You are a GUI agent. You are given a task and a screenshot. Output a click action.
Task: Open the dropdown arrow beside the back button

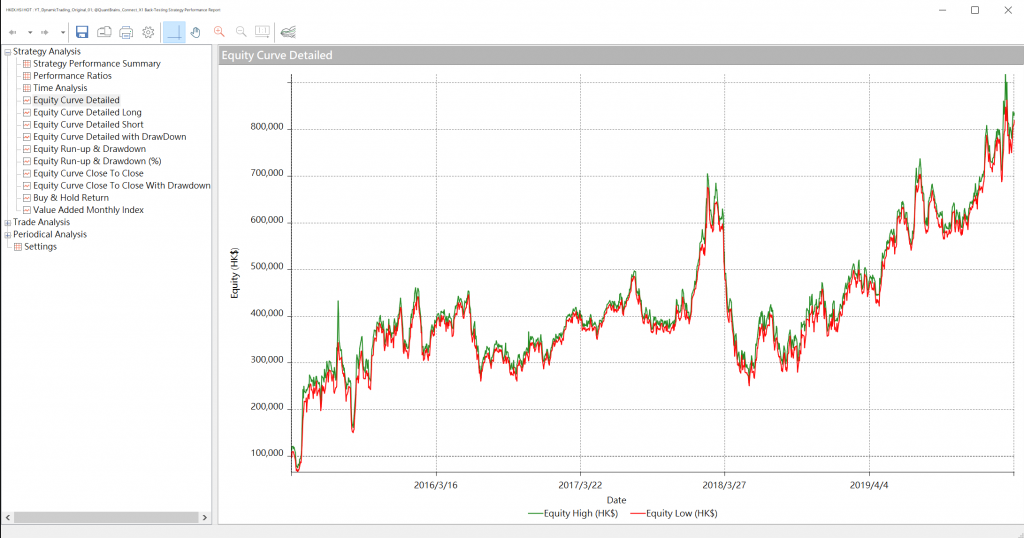pyautogui.click(x=30, y=32)
